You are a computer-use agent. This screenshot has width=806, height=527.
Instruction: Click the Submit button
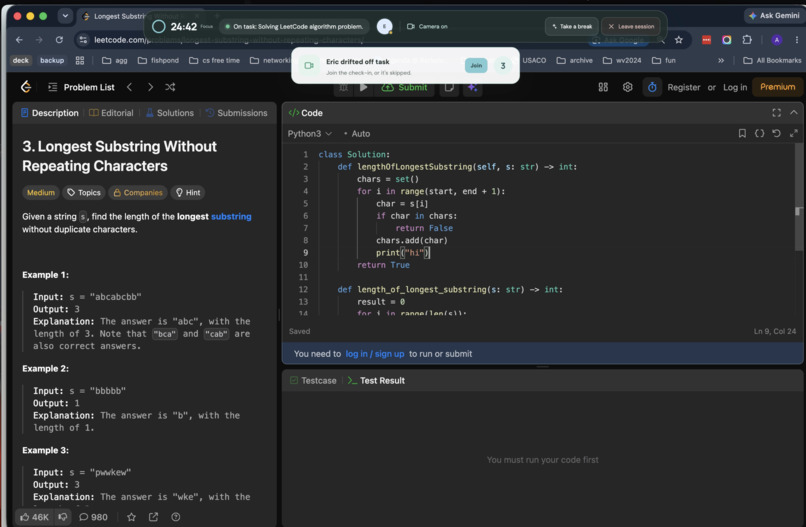[405, 87]
